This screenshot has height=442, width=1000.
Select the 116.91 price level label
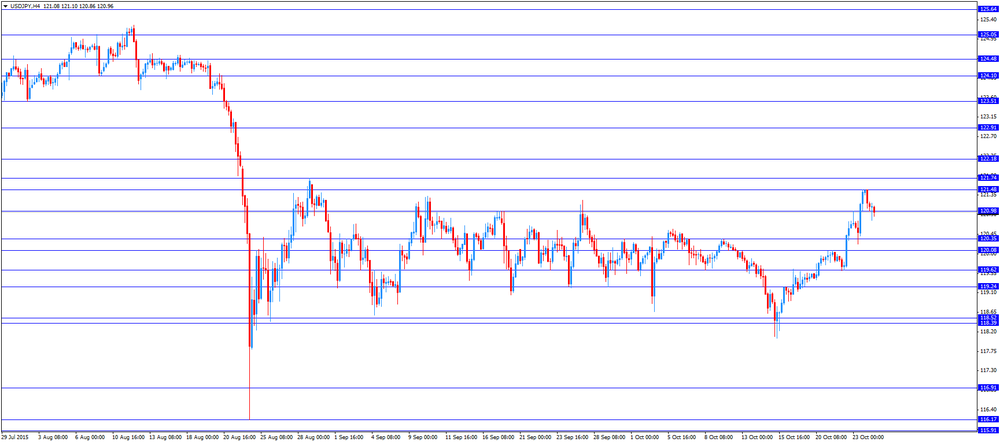[x=988, y=387]
